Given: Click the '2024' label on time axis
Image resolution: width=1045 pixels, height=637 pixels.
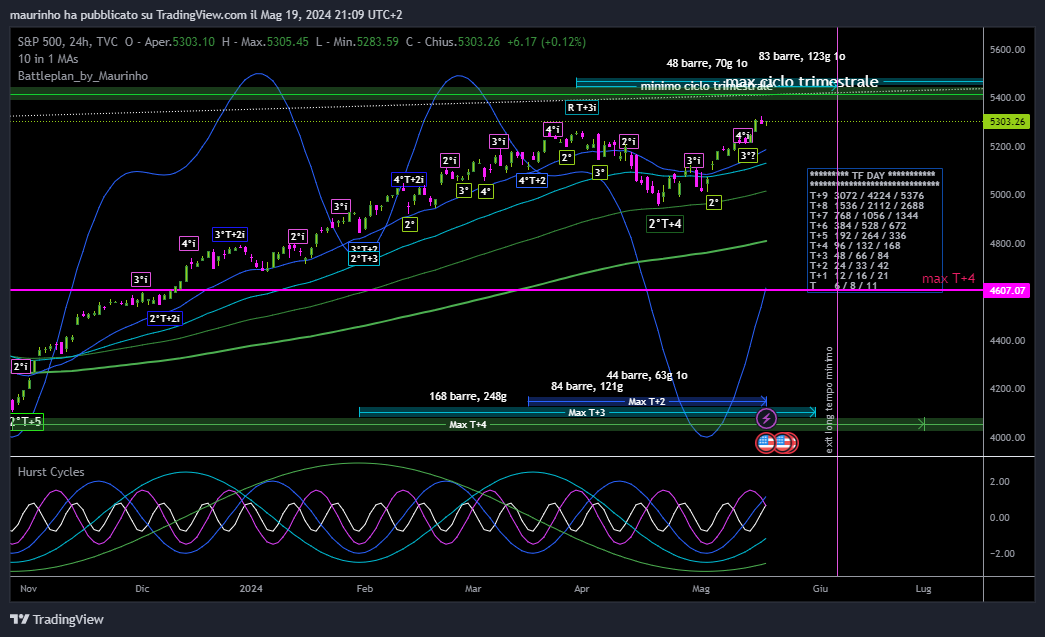Looking at the screenshot, I should point(251,589).
